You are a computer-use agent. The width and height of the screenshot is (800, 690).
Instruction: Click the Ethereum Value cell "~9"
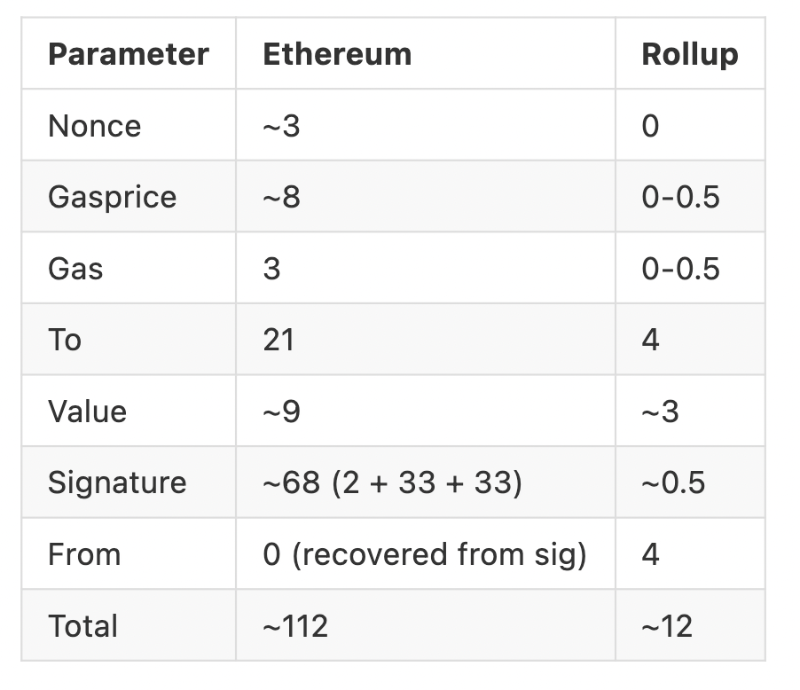click(x=281, y=411)
